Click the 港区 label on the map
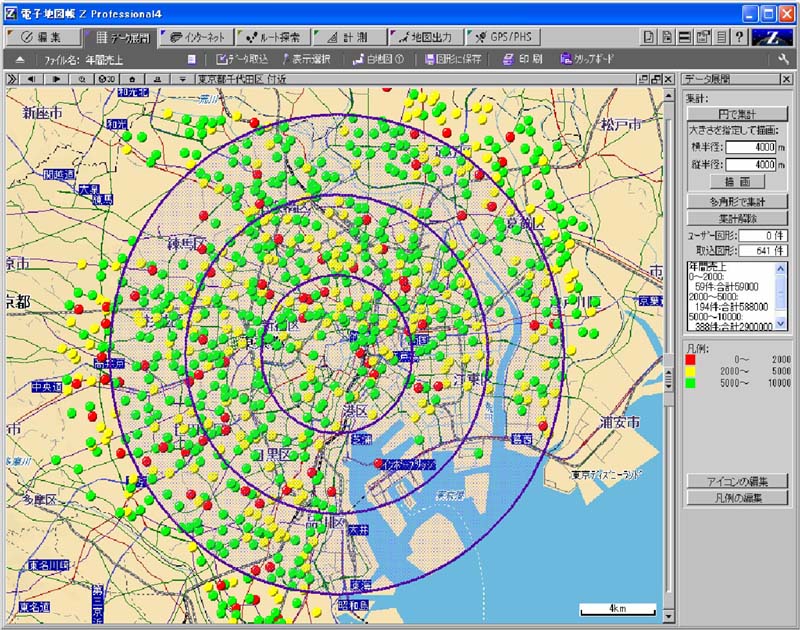The image size is (800, 630). pos(355,411)
